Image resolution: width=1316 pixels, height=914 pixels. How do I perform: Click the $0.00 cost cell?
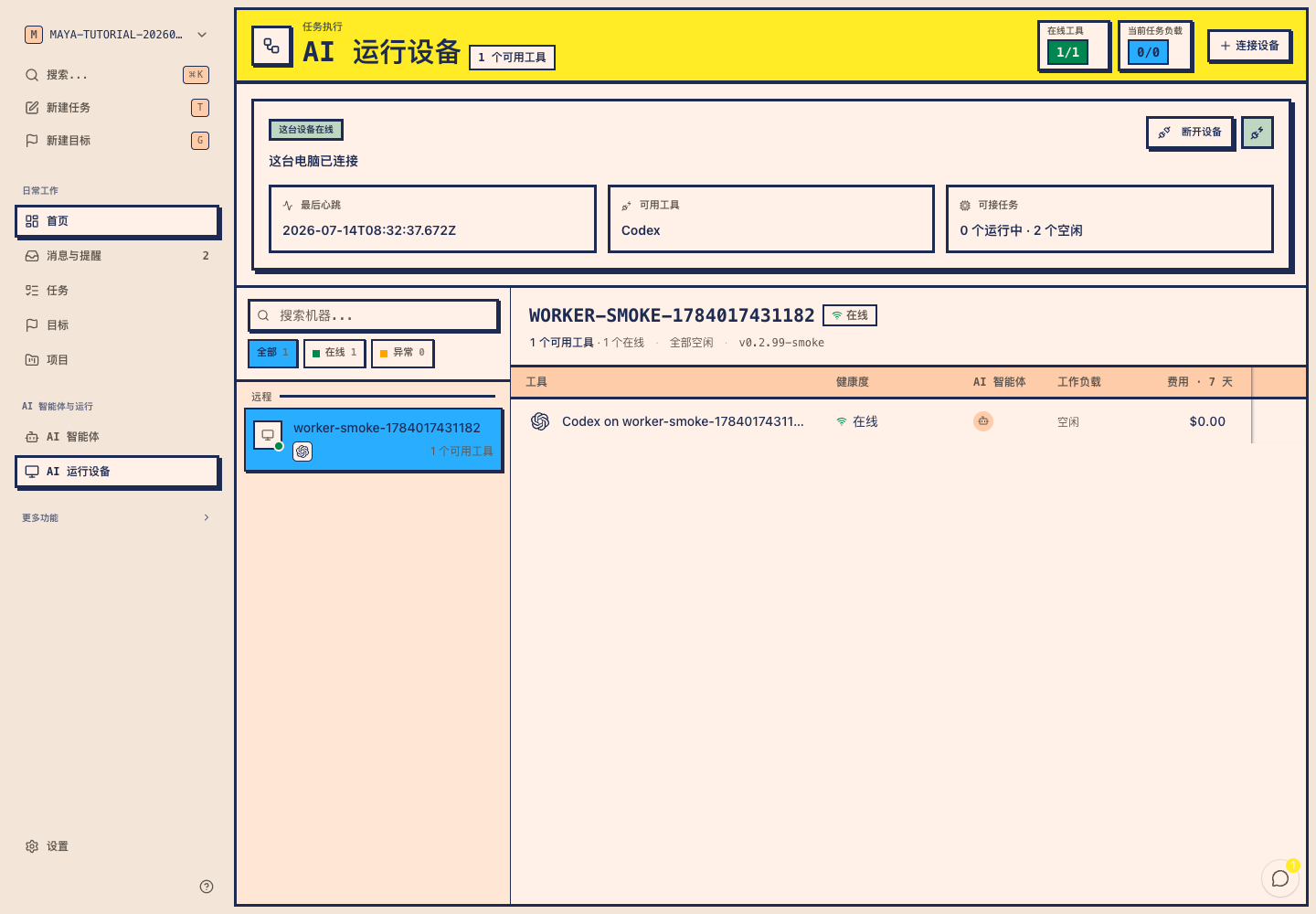(1207, 421)
